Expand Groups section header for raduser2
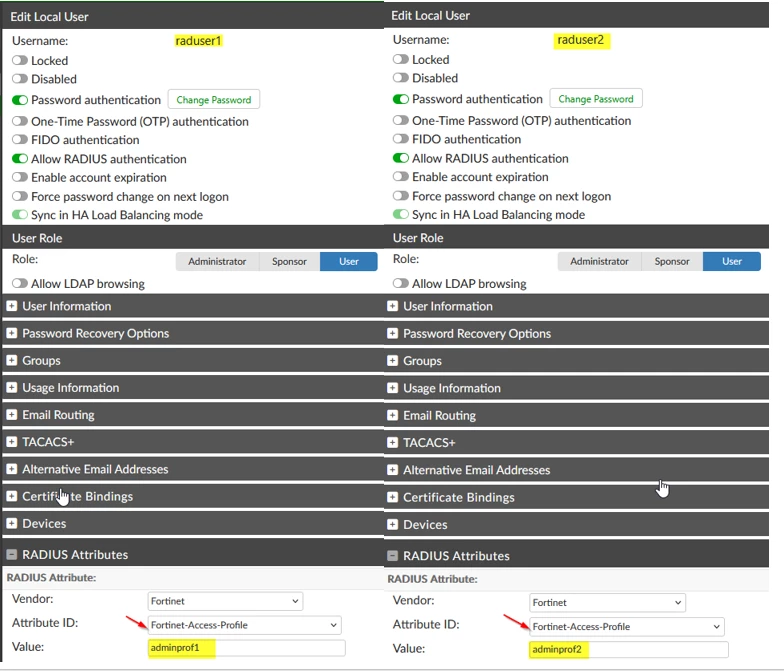The height and width of the screenshot is (671, 784). [x=576, y=360]
